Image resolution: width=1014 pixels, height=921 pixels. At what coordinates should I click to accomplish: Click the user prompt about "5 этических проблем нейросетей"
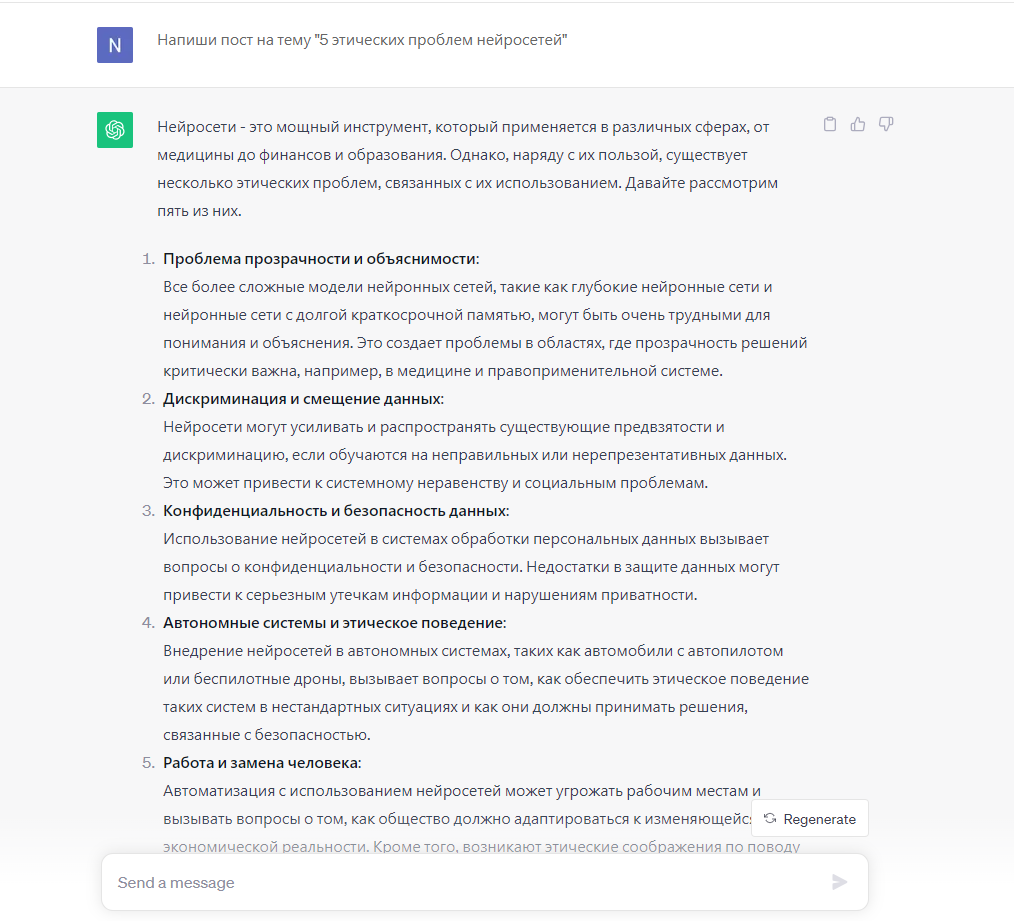(x=362, y=41)
